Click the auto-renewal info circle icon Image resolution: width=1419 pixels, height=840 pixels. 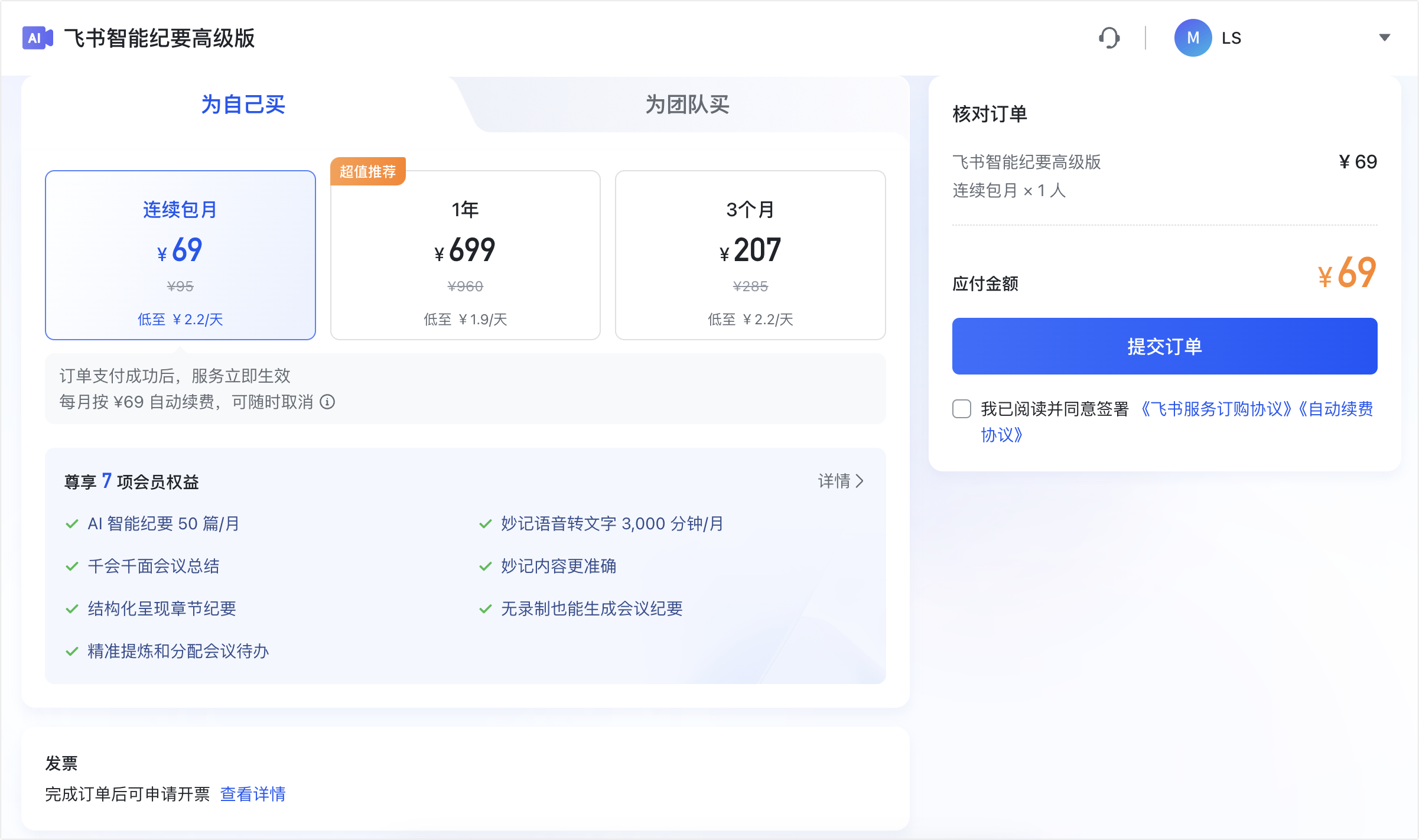[x=327, y=402]
